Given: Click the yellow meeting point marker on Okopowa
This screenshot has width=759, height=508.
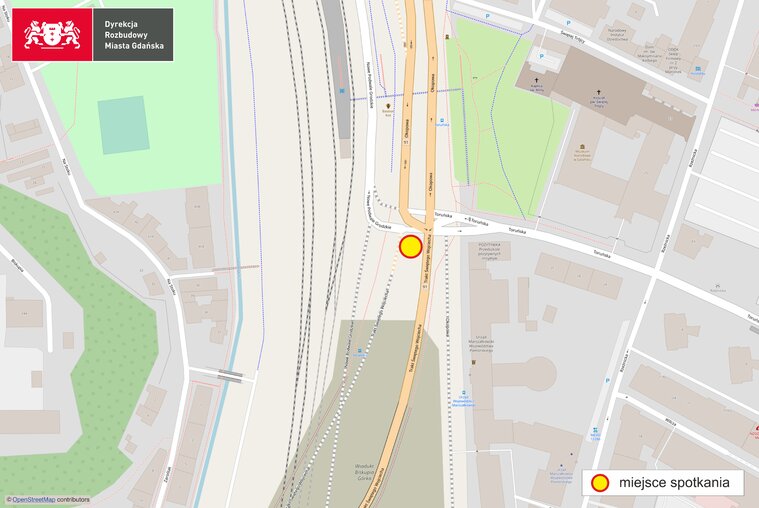Looking at the screenshot, I should pos(410,246).
